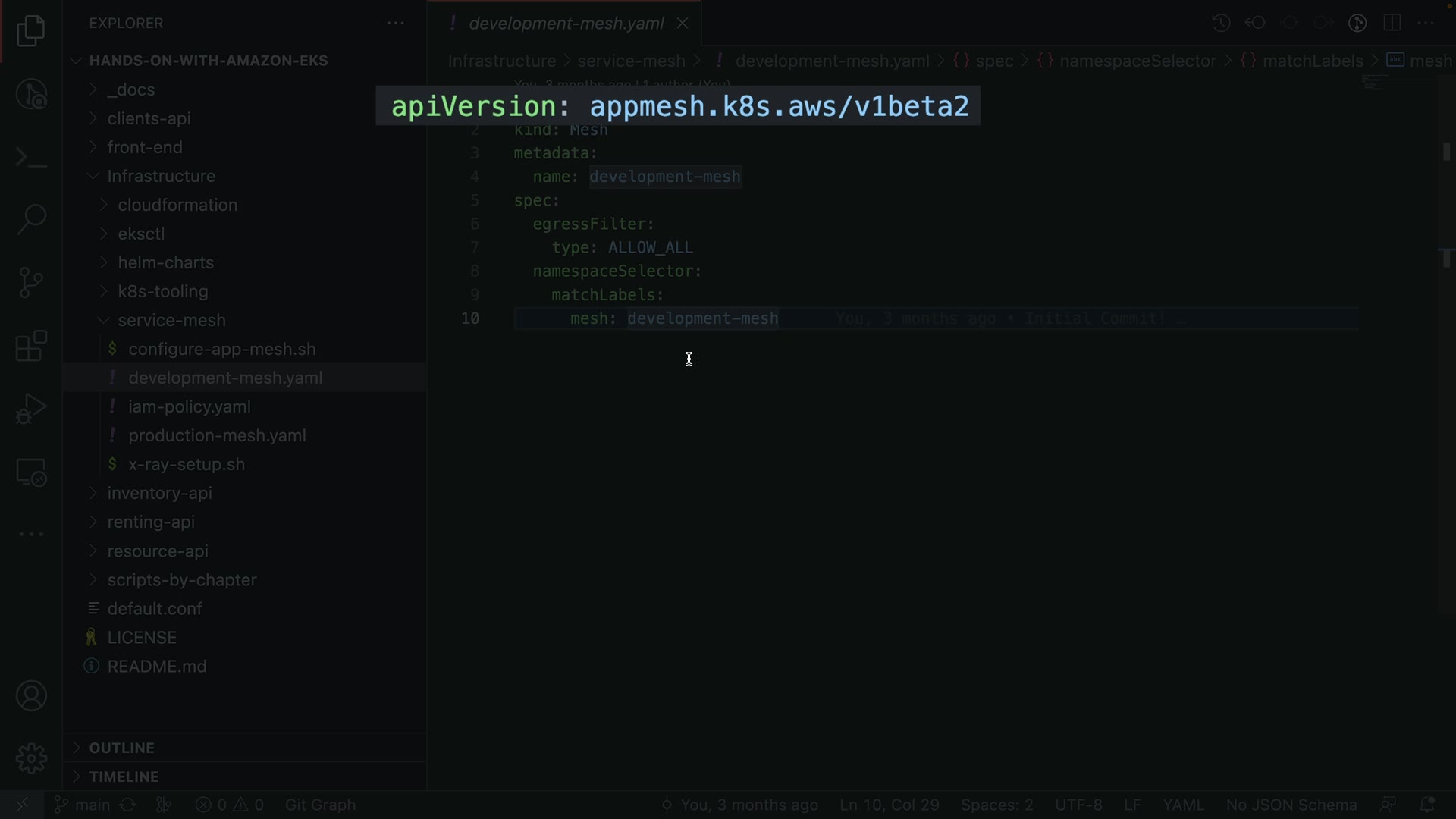
Task: Open Run and Debug view
Action: [x=31, y=409]
